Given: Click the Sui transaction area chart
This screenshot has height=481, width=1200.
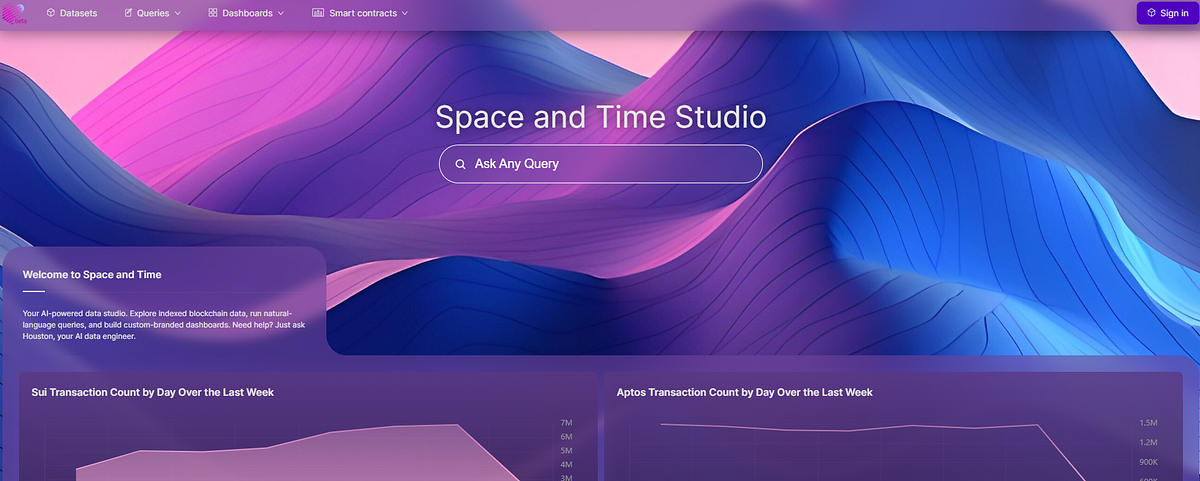Looking at the screenshot, I should pyautogui.click(x=300, y=452).
